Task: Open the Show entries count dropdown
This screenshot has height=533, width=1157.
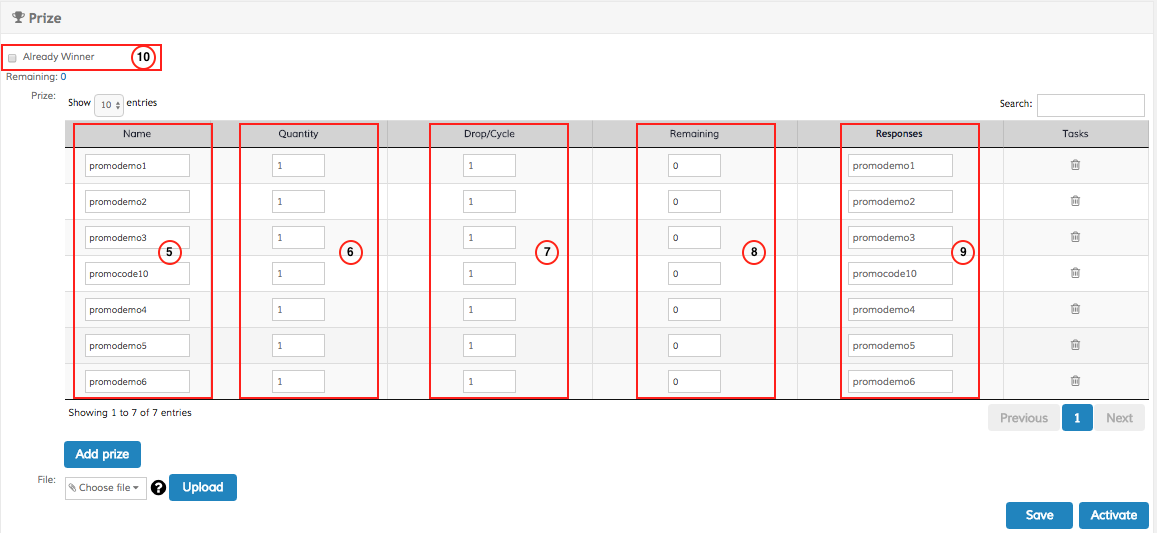Action: tap(109, 104)
